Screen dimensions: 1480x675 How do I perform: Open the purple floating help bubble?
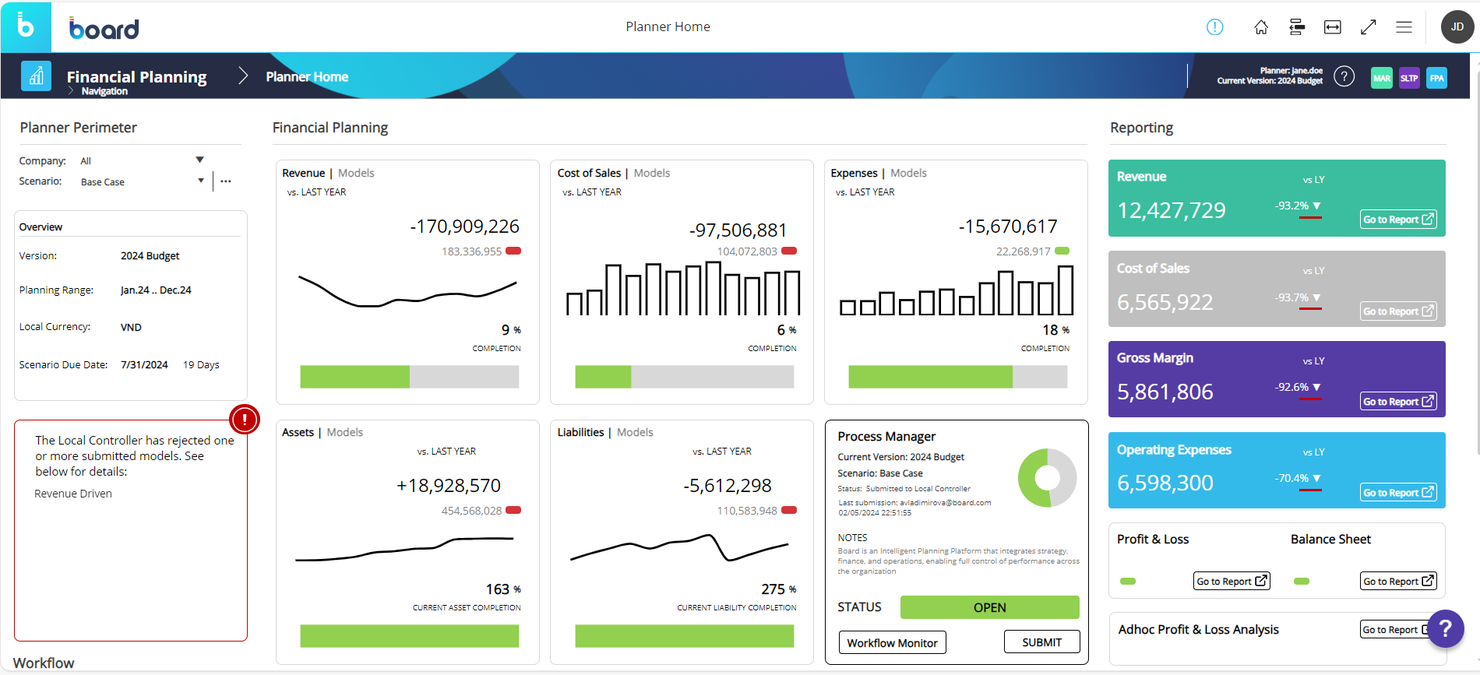click(x=1445, y=629)
